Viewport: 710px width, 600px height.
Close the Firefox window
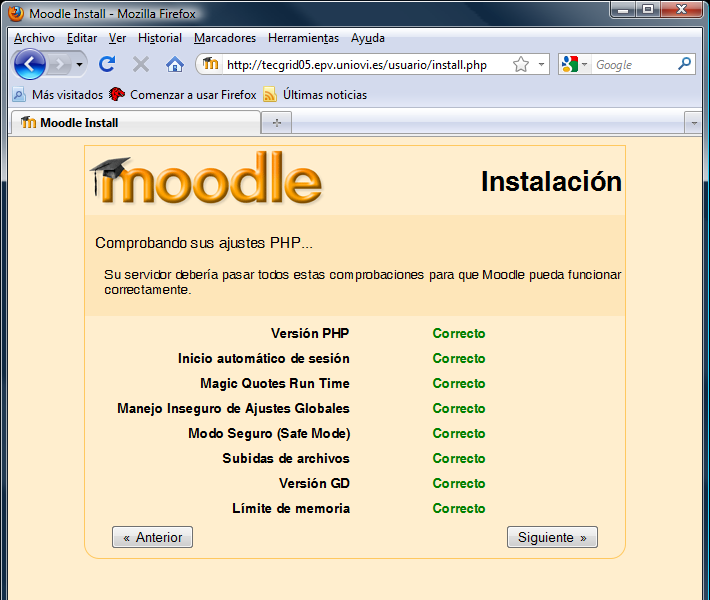pos(681,10)
